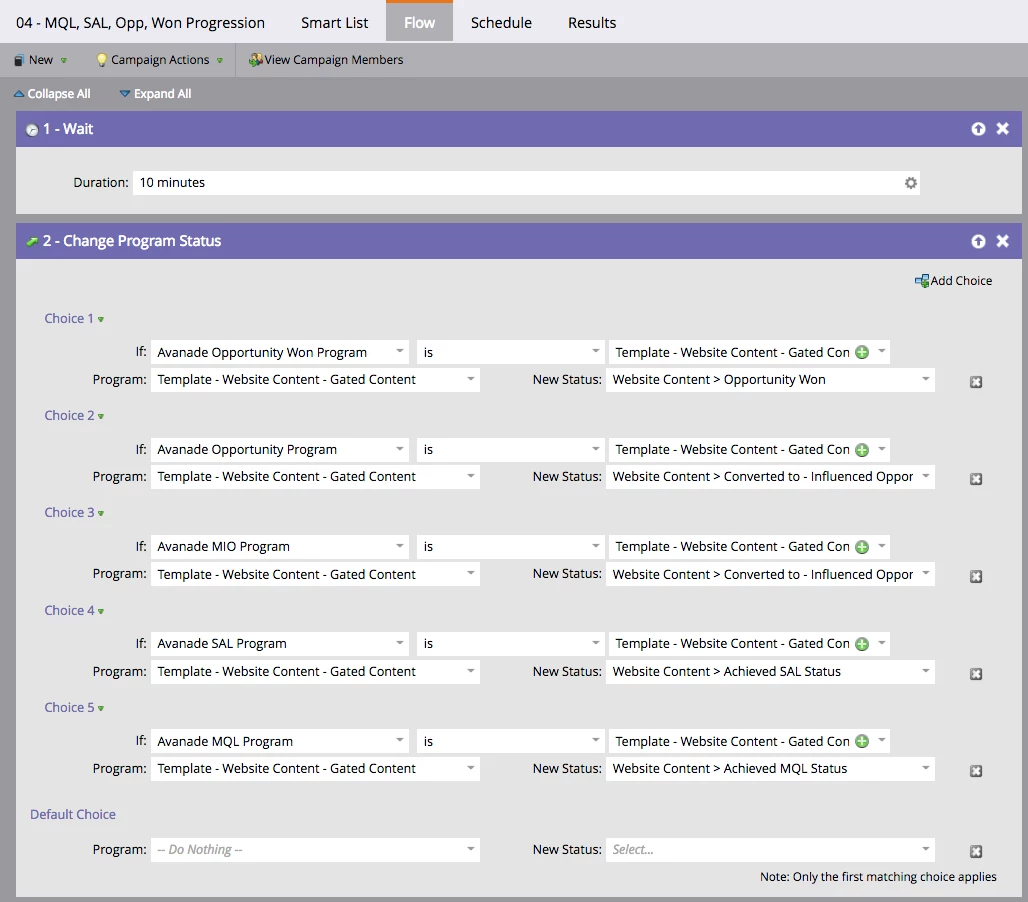Click the New document icon
The image size is (1028, 902).
[19, 60]
